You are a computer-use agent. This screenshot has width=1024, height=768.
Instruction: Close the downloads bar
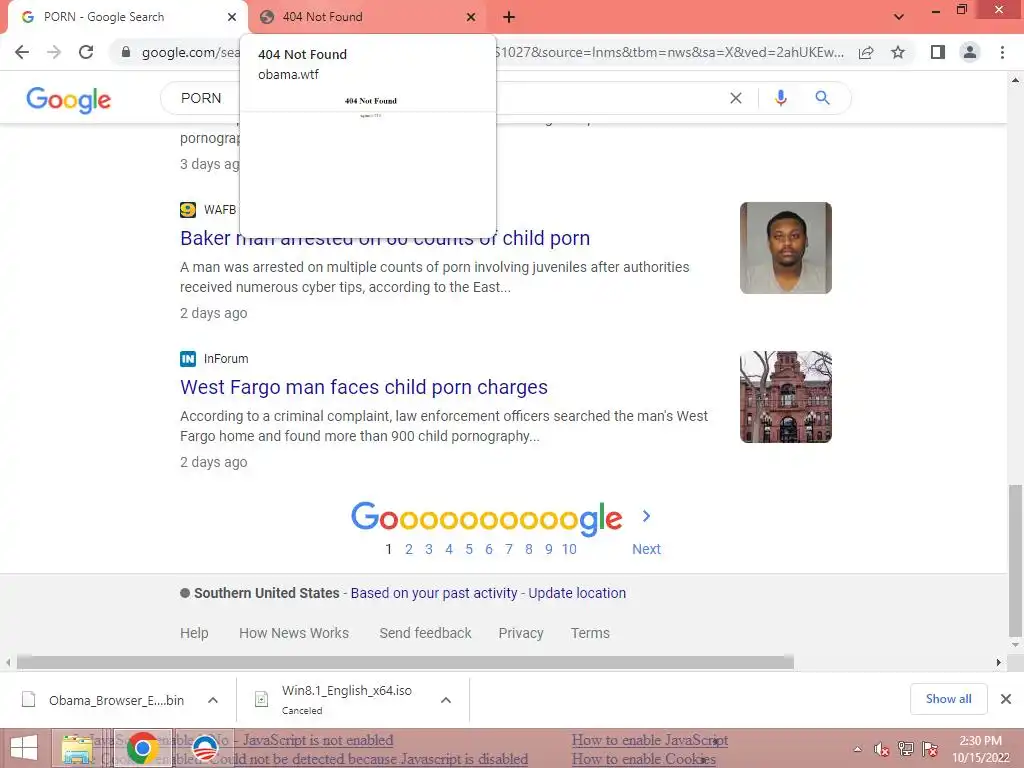1006,699
